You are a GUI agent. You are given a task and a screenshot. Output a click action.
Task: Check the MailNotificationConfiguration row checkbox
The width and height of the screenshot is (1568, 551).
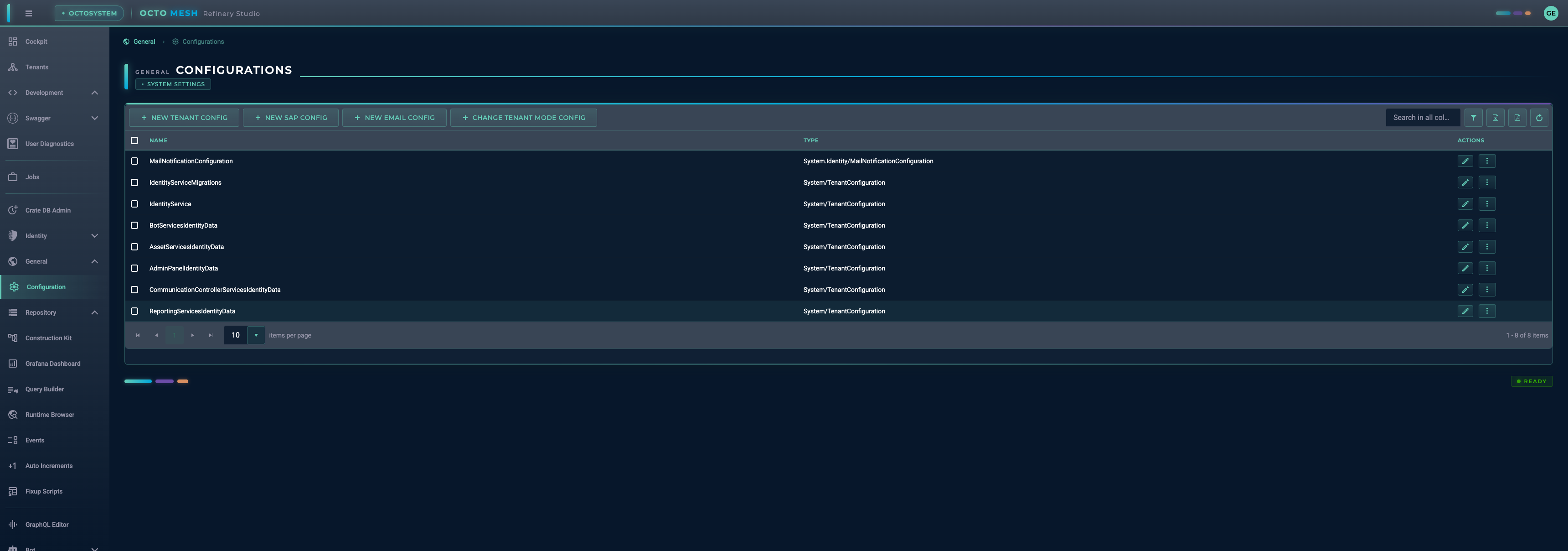tap(134, 161)
